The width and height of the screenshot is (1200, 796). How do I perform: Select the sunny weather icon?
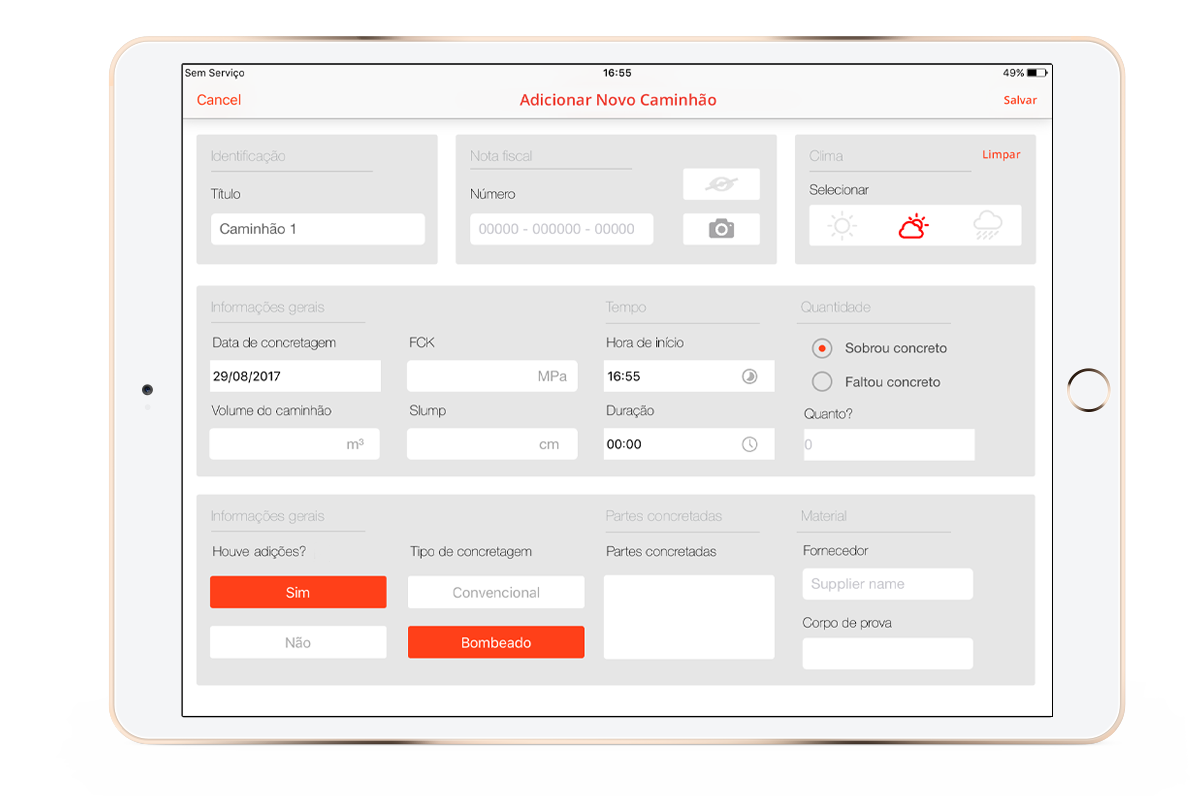coord(843,227)
